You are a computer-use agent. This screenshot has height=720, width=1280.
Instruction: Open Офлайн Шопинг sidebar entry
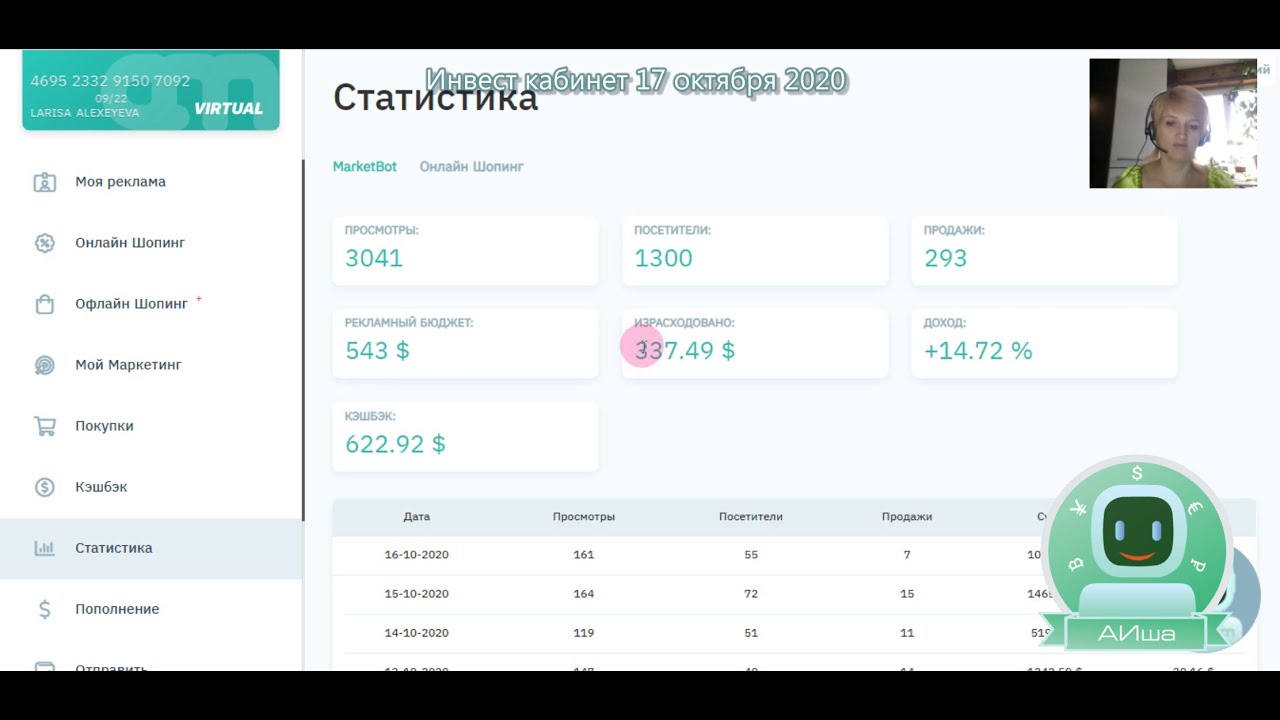(131, 304)
